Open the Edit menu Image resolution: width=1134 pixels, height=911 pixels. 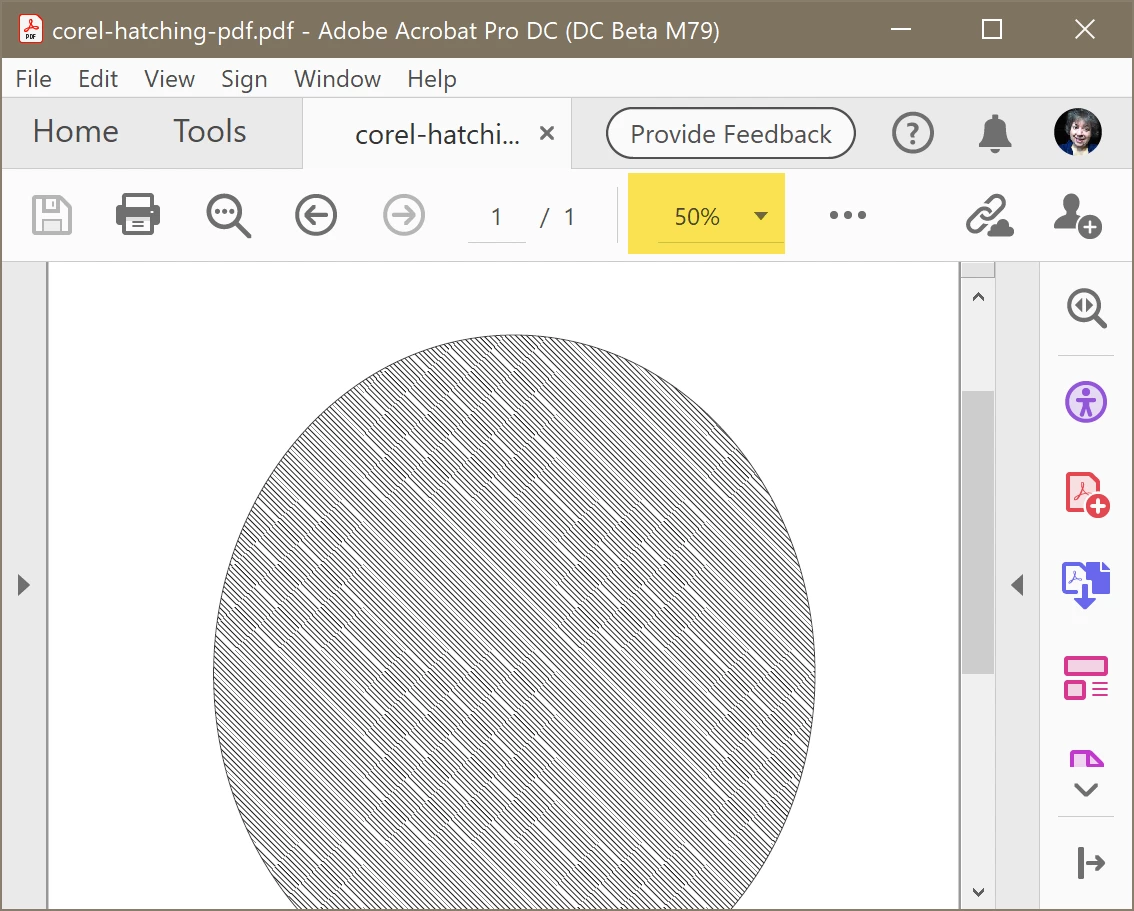pos(98,79)
